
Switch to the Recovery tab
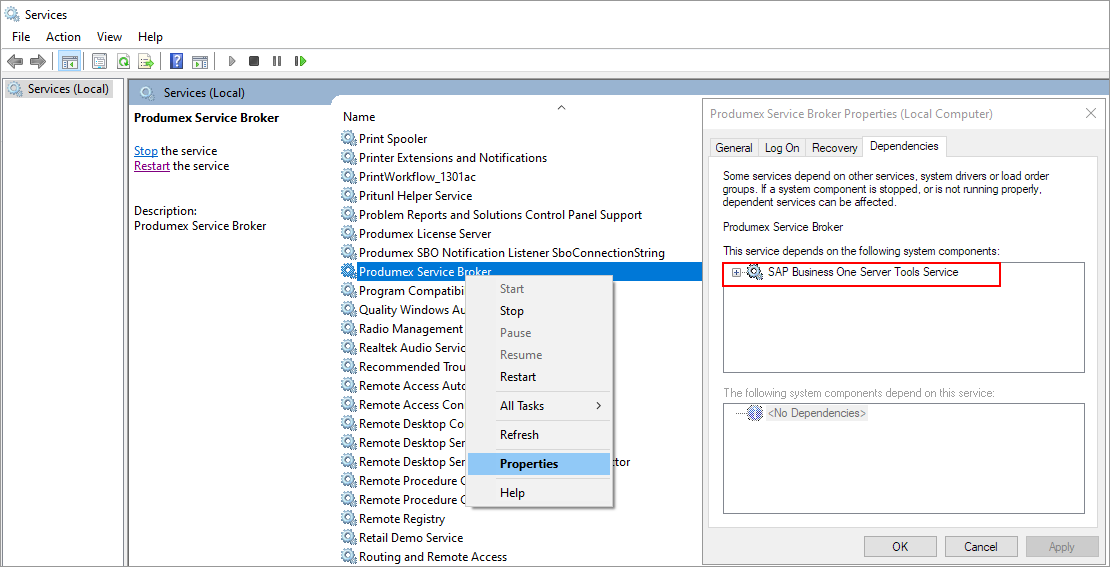(x=834, y=148)
